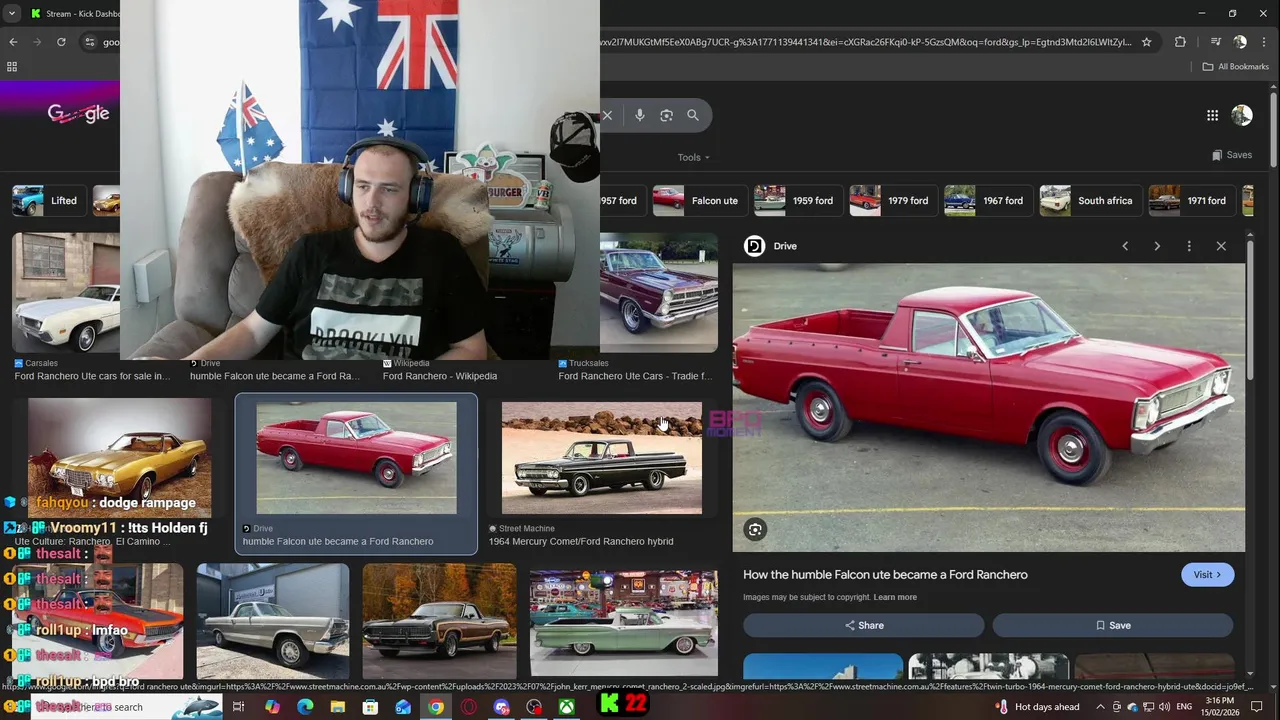The height and width of the screenshot is (720, 1280).
Task: Open Chrome extensions puzzle icon
Action: (1180, 42)
